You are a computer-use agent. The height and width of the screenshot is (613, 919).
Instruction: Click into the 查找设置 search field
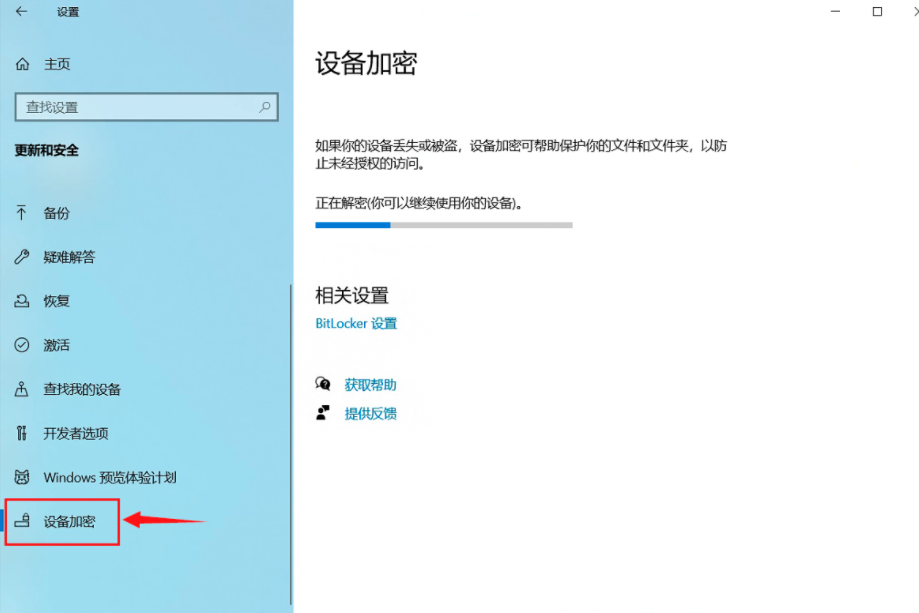coord(147,107)
